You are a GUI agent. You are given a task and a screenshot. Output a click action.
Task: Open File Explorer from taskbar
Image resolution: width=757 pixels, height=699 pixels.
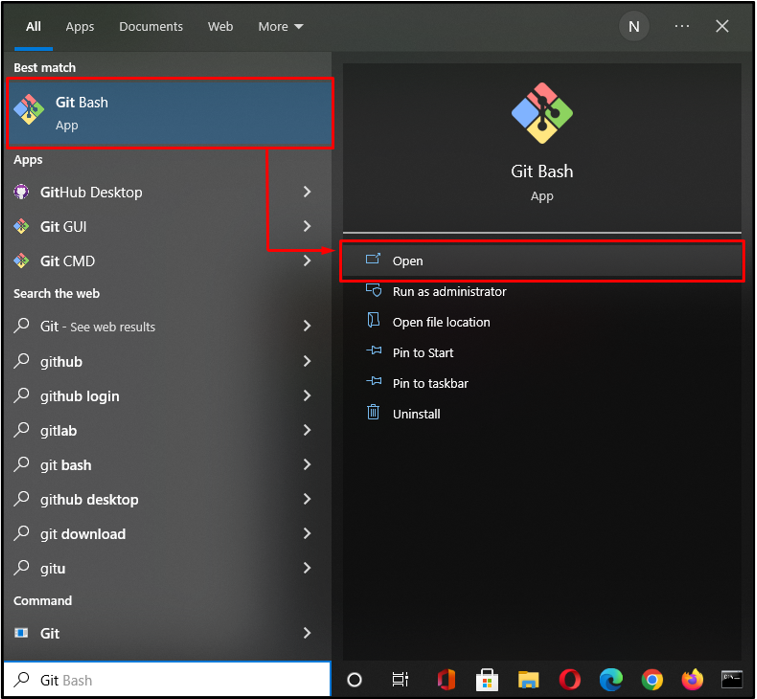(x=528, y=680)
